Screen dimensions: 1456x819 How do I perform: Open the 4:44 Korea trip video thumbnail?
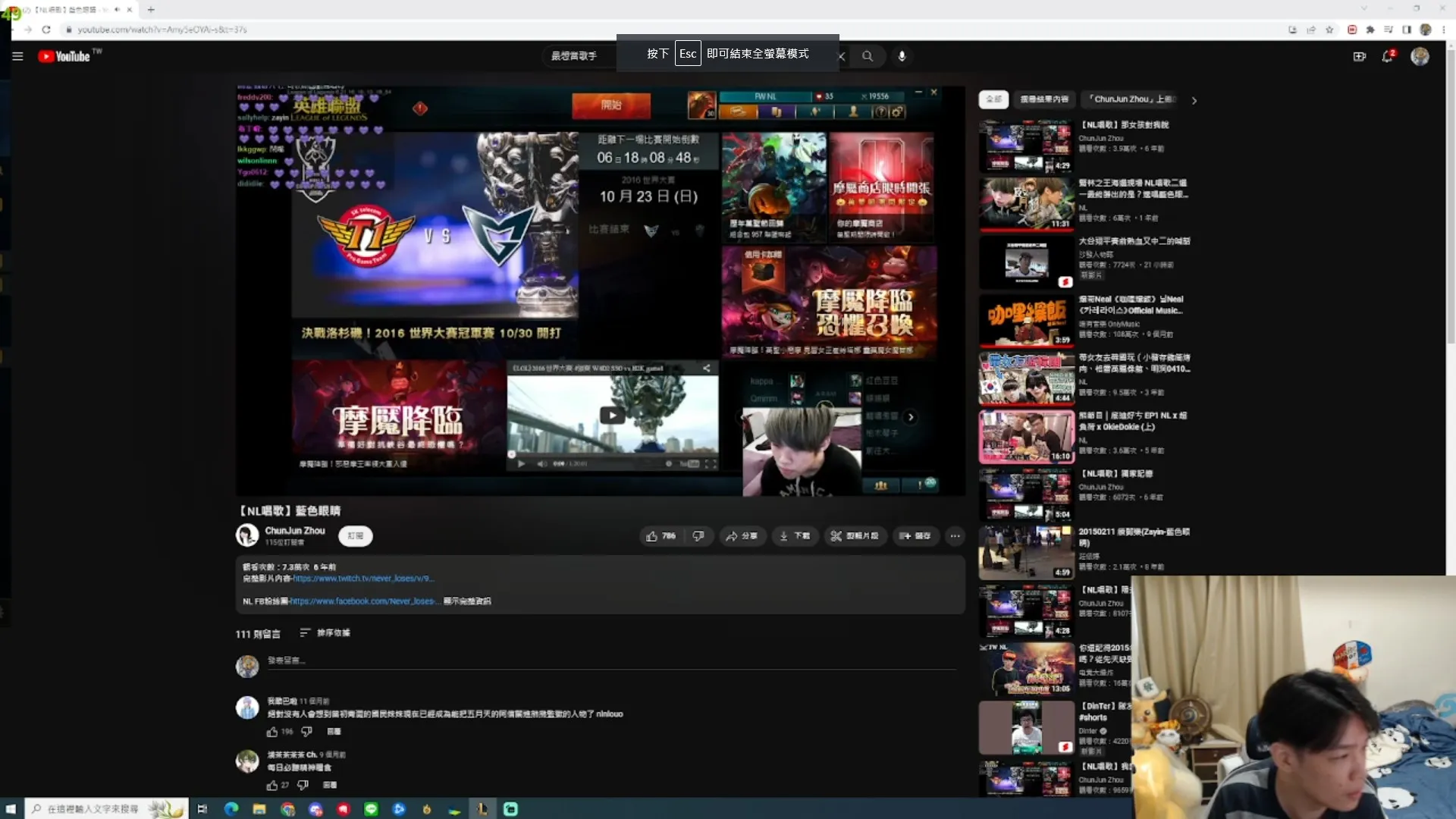pyautogui.click(x=1026, y=378)
